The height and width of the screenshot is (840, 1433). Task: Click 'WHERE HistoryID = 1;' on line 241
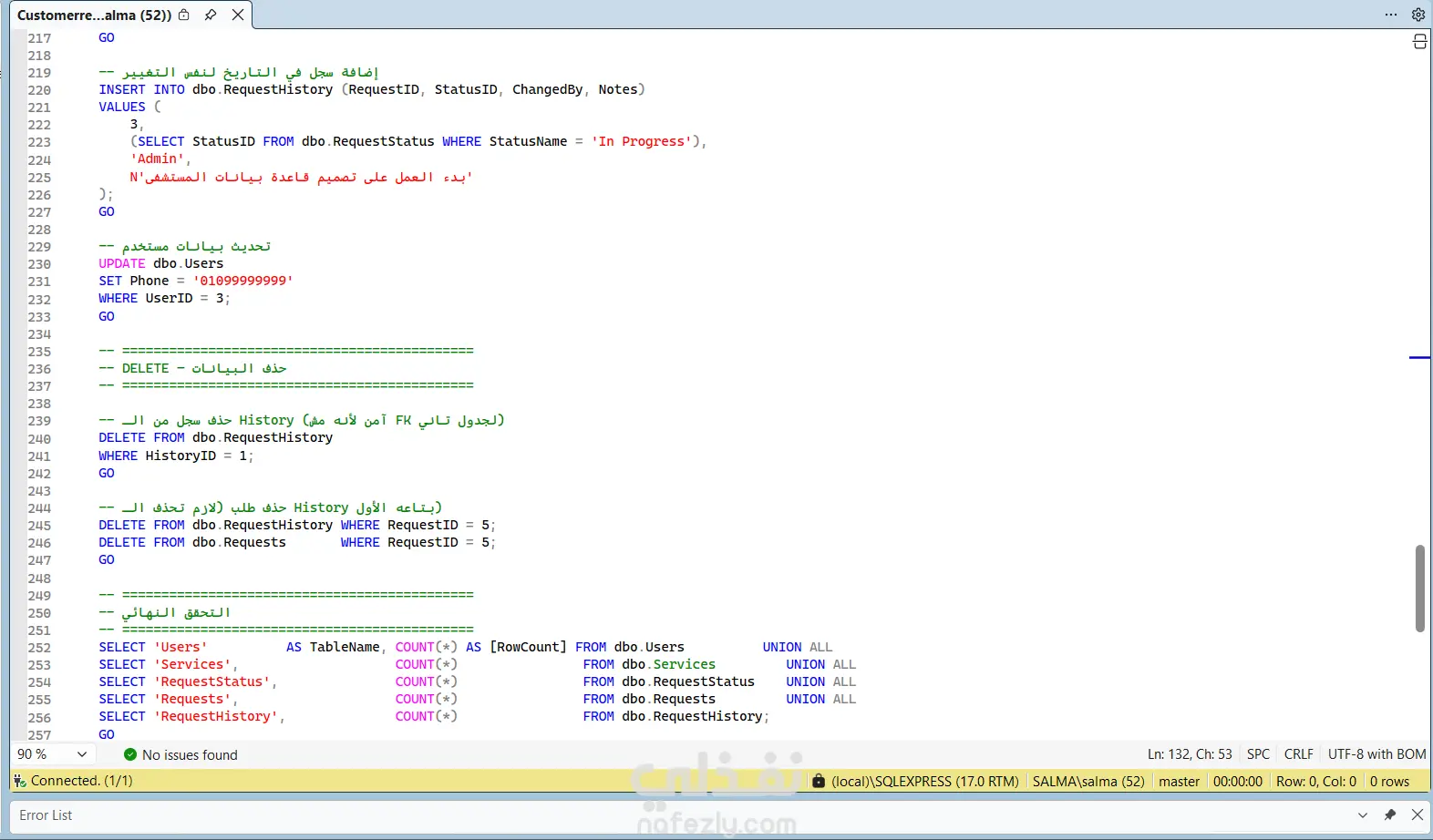[176, 456]
